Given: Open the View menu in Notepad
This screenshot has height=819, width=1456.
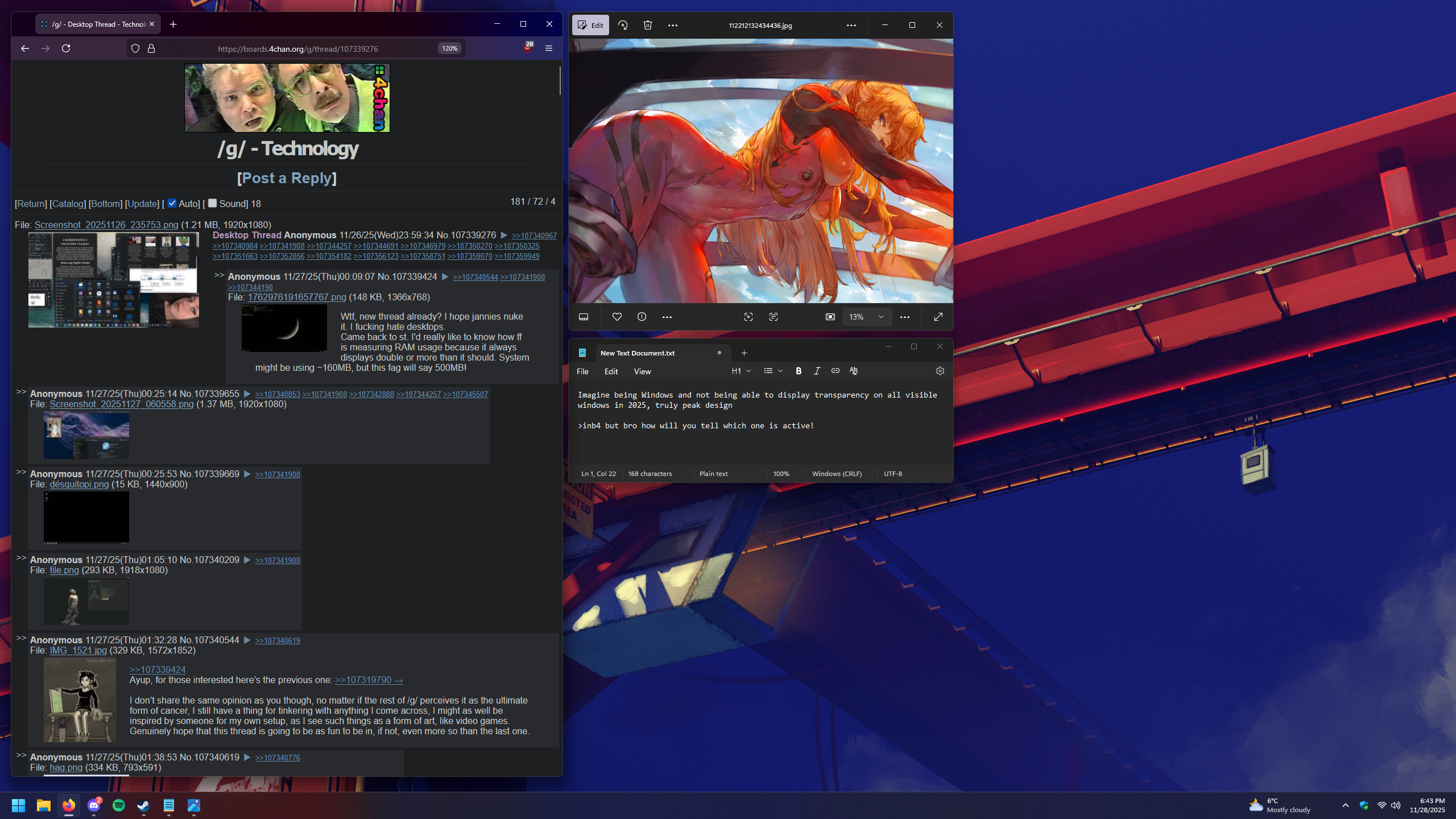Looking at the screenshot, I should pyautogui.click(x=642, y=371).
